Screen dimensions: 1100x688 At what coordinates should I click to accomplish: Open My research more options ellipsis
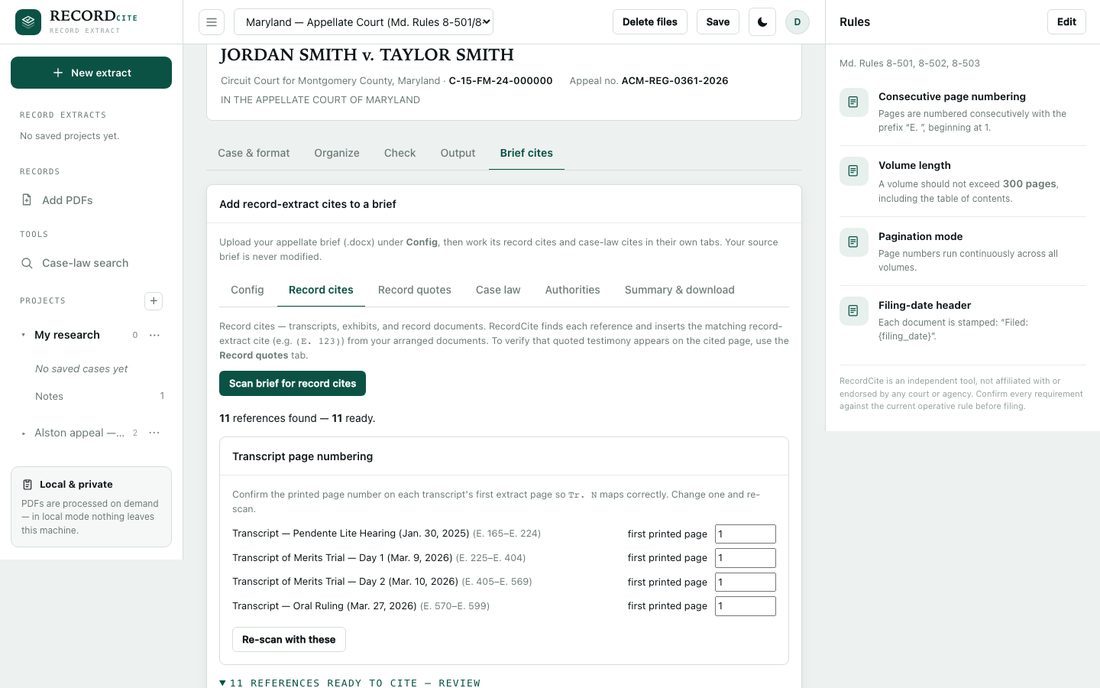(x=154, y=335)
